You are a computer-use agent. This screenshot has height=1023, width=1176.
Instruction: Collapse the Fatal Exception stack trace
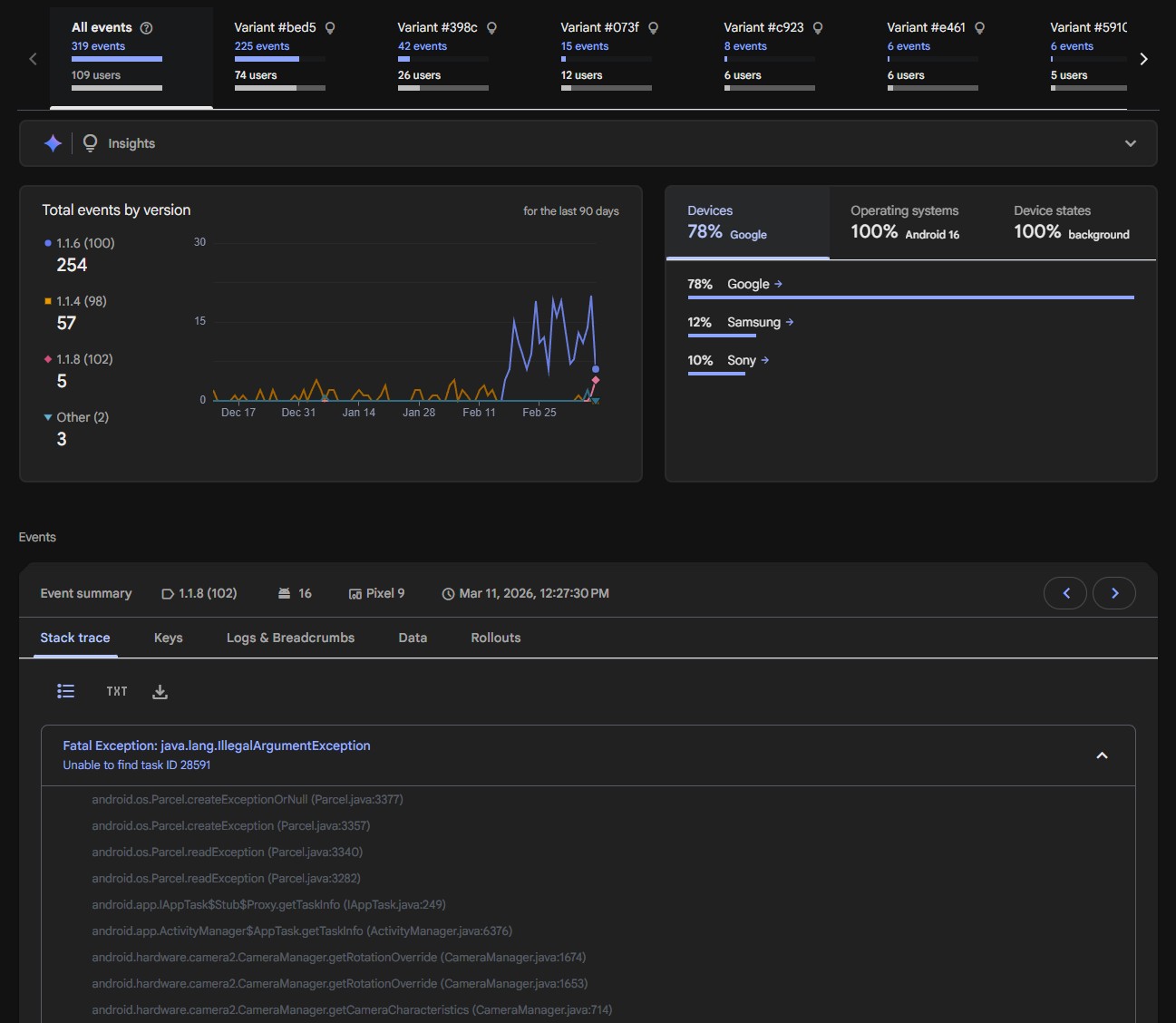(1103, 755)
